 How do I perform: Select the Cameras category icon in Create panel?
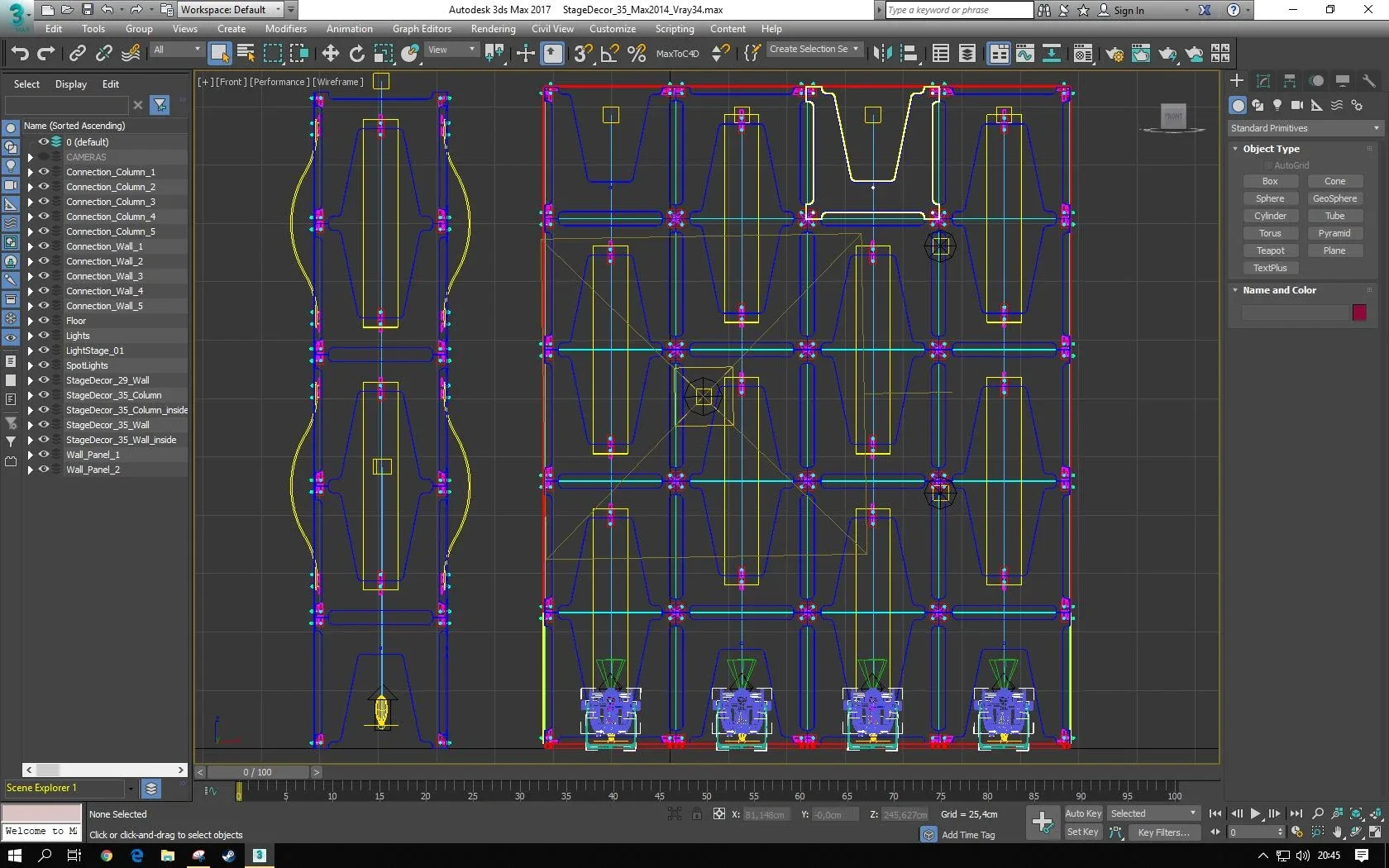[x=1297, y=105]
